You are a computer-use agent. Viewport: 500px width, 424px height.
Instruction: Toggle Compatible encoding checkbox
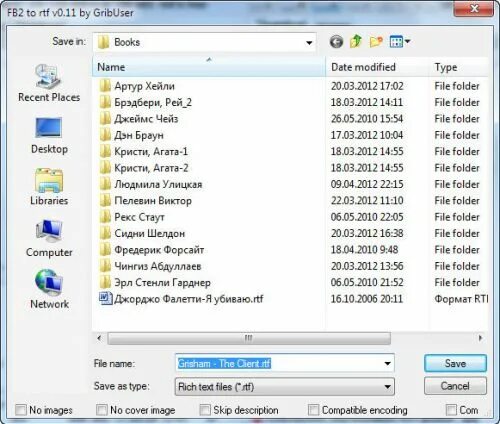[x=313, y=410]
